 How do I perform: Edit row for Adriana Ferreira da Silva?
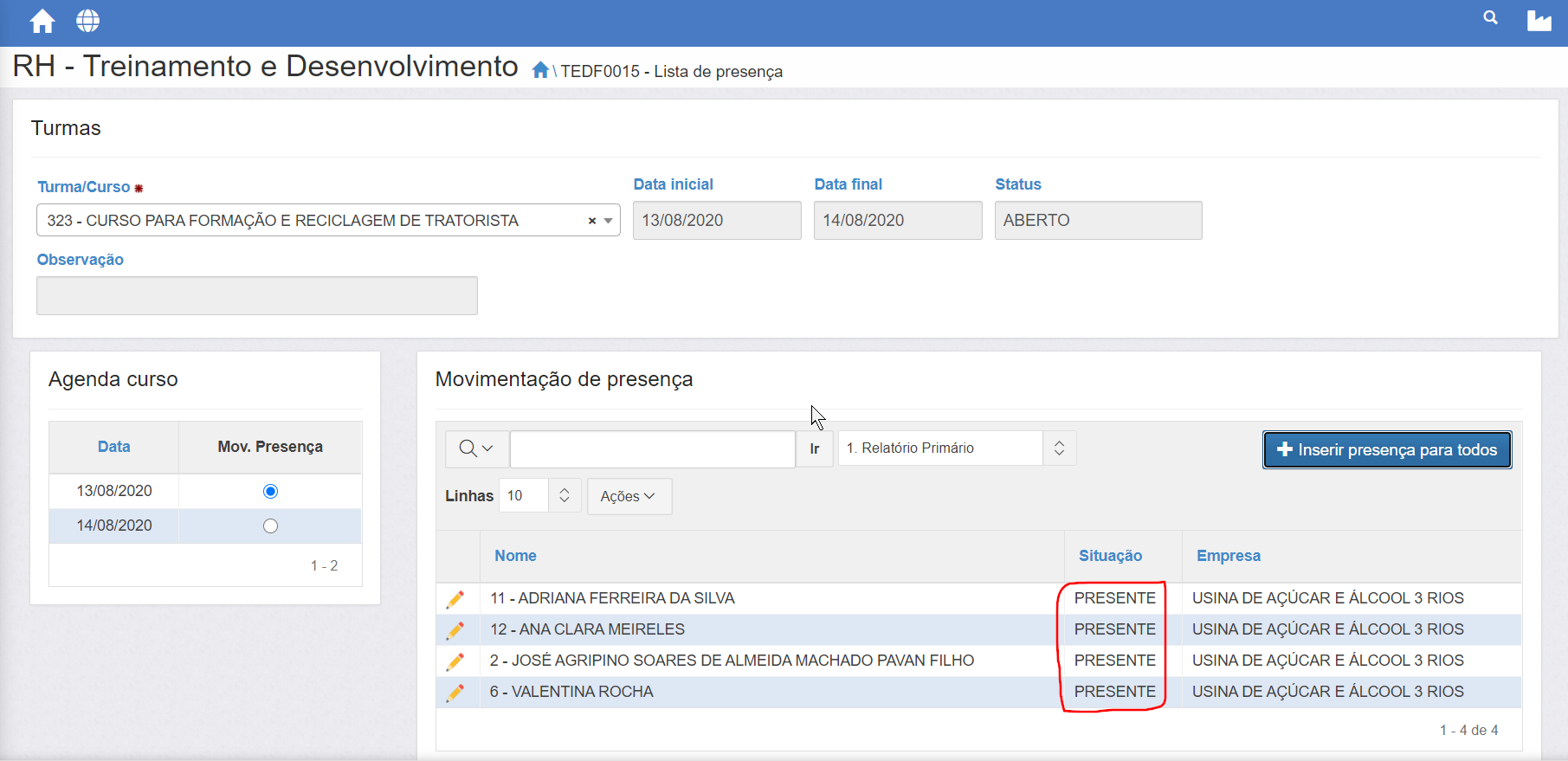click(x=455, y=598)
